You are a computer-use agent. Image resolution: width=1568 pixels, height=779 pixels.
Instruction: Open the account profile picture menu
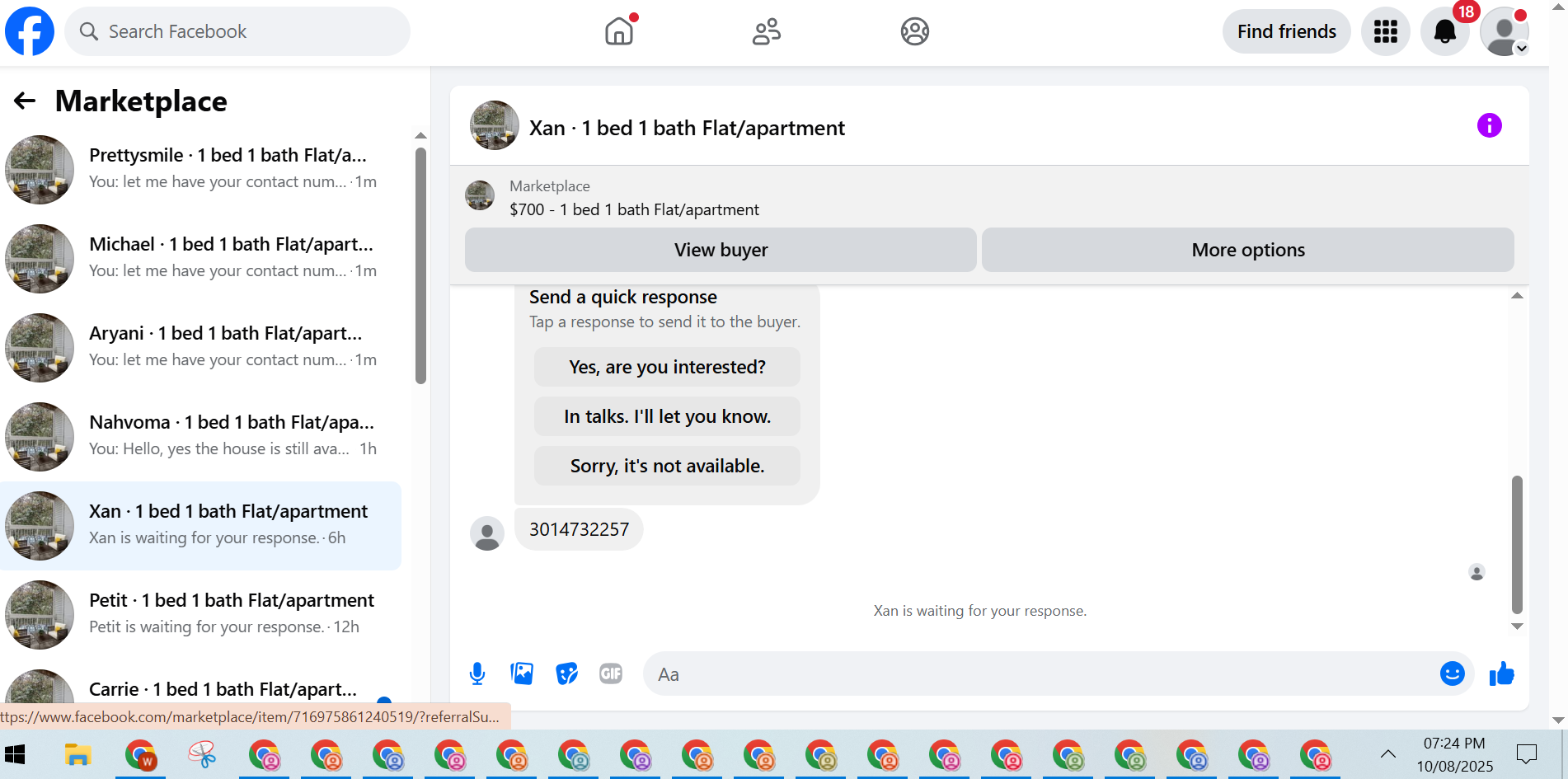pos(1505,31)
